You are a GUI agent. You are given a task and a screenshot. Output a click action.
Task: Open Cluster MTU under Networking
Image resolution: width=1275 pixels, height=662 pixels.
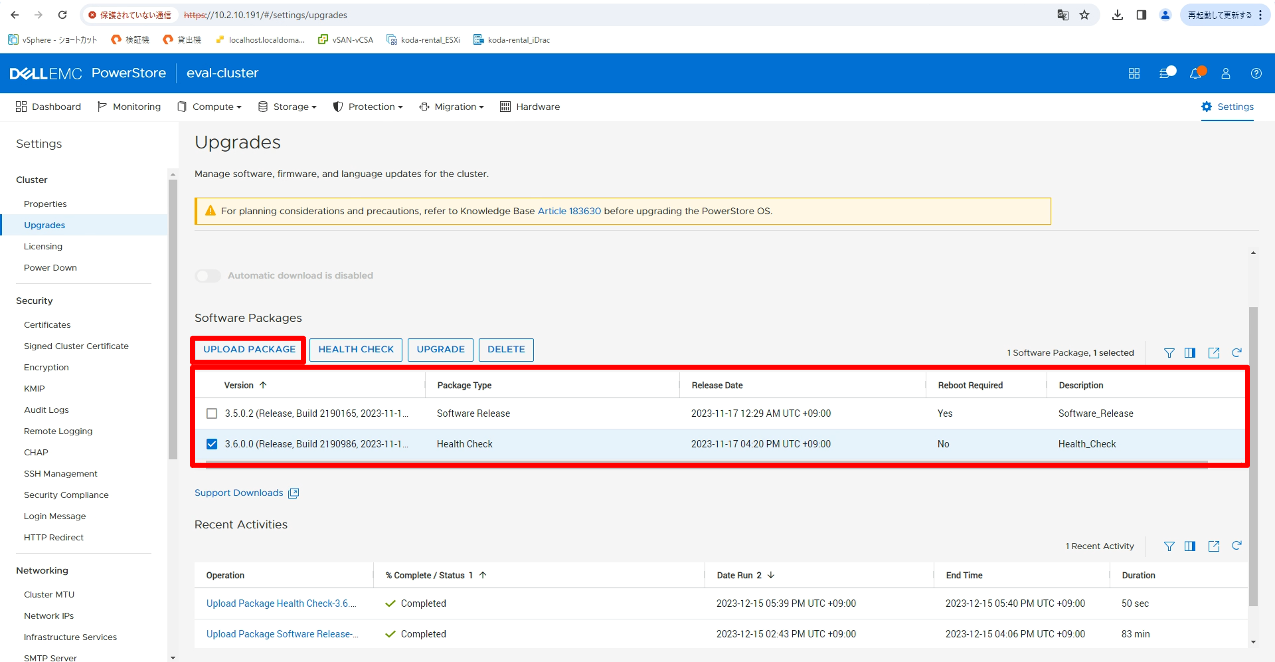(x=49, y=595)
